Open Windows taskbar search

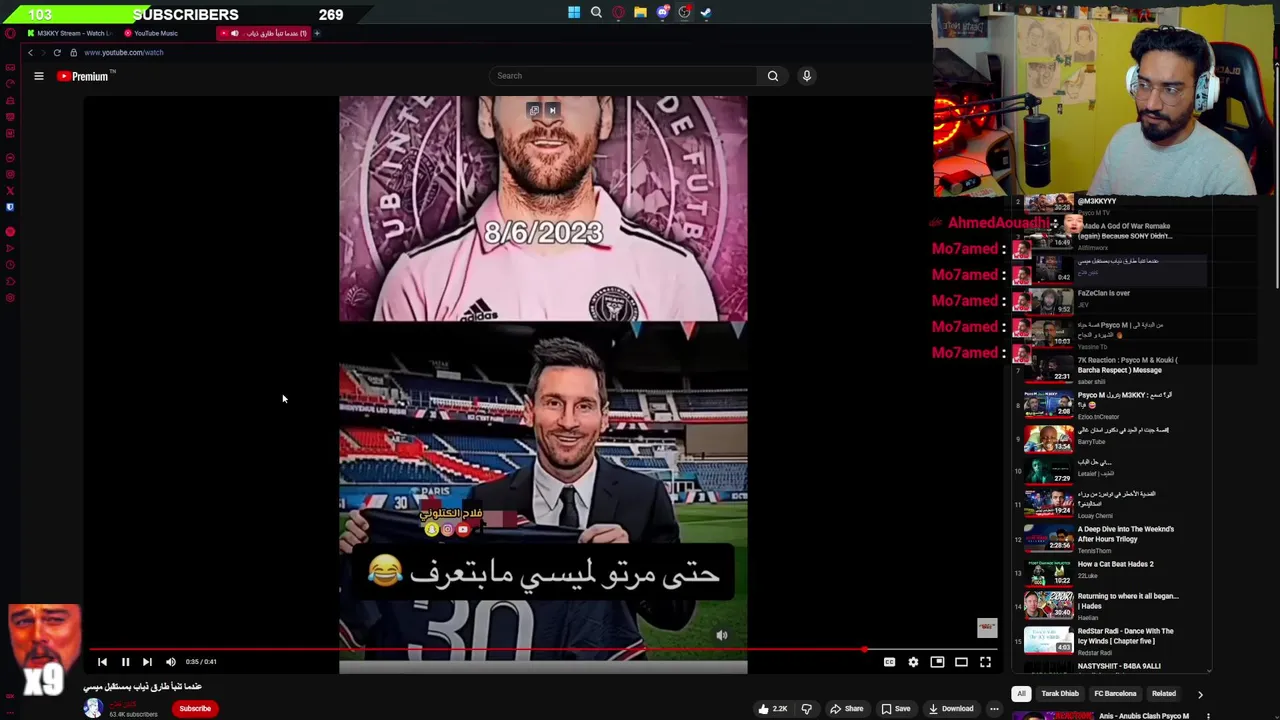click(x=596, y=13)
